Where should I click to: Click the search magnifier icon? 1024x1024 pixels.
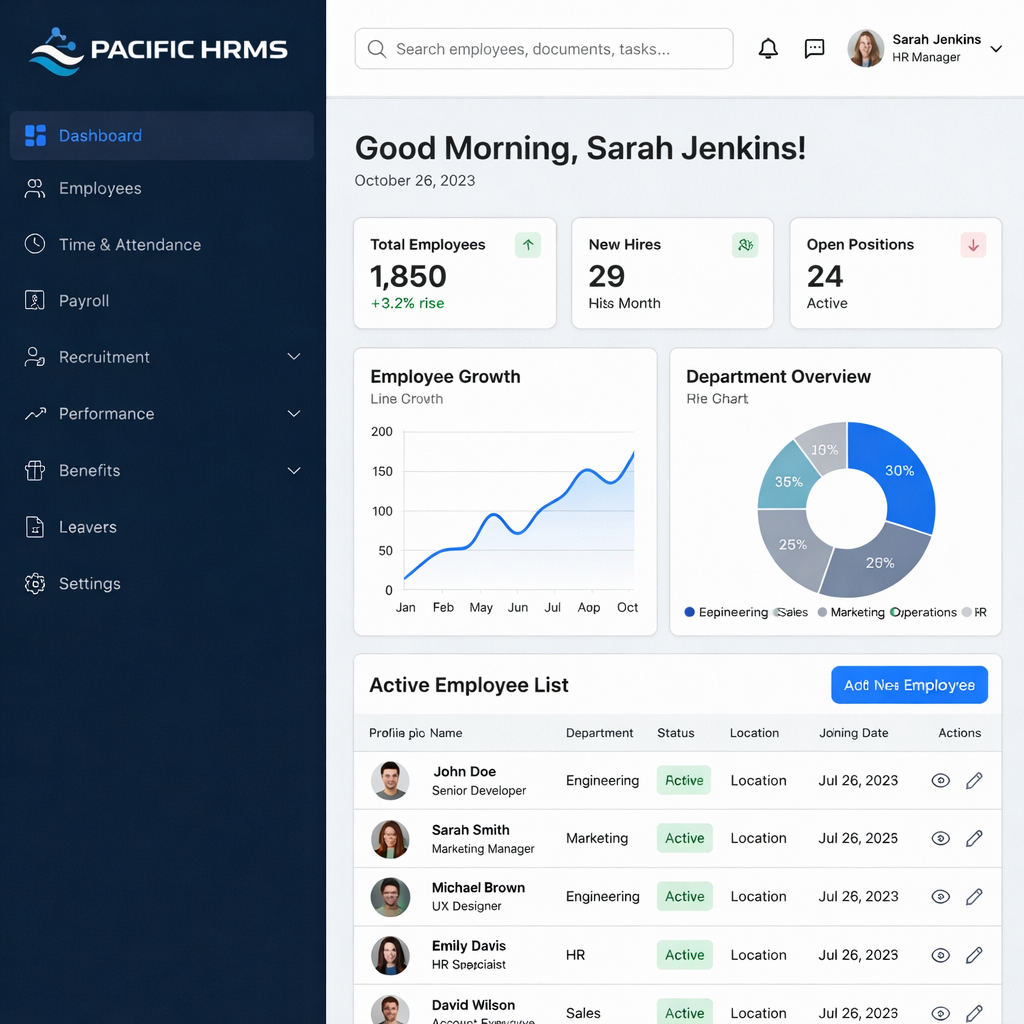(377, 48)
